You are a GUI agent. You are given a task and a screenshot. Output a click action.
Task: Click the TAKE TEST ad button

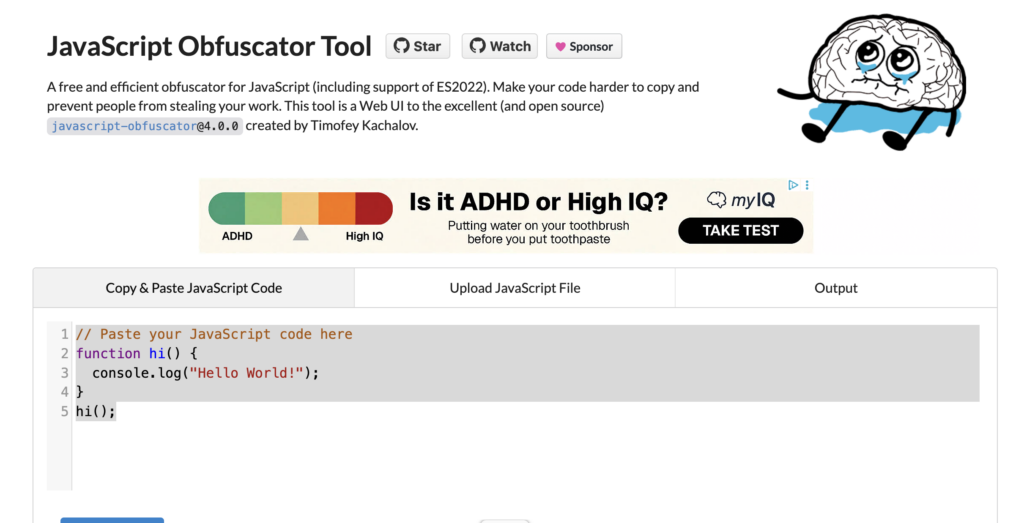[741, 230]
